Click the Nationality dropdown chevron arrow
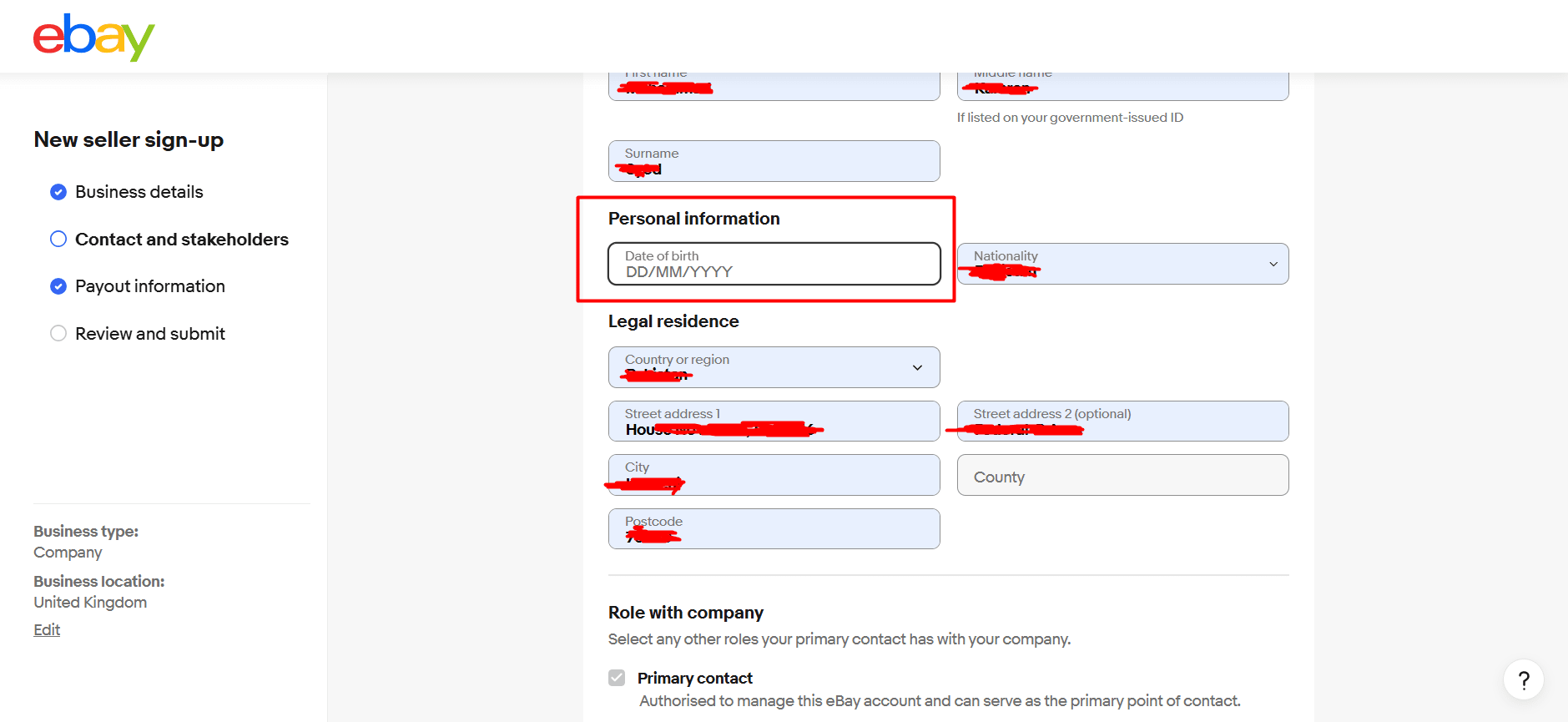 point(1273,265)
